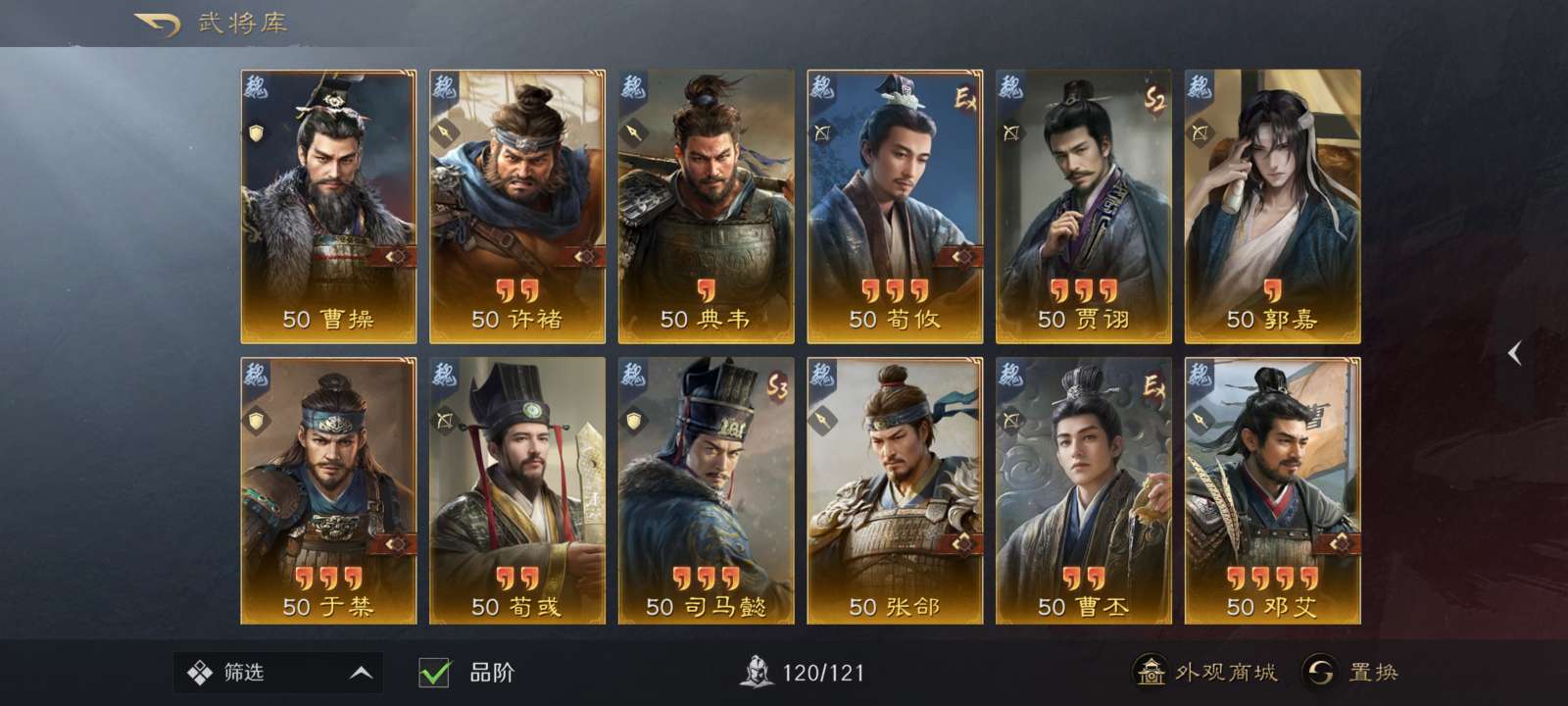This screenshot has width=1568, height=706.
Task: Click the back arrow beside 武将库
Action: tap(158, 24)
